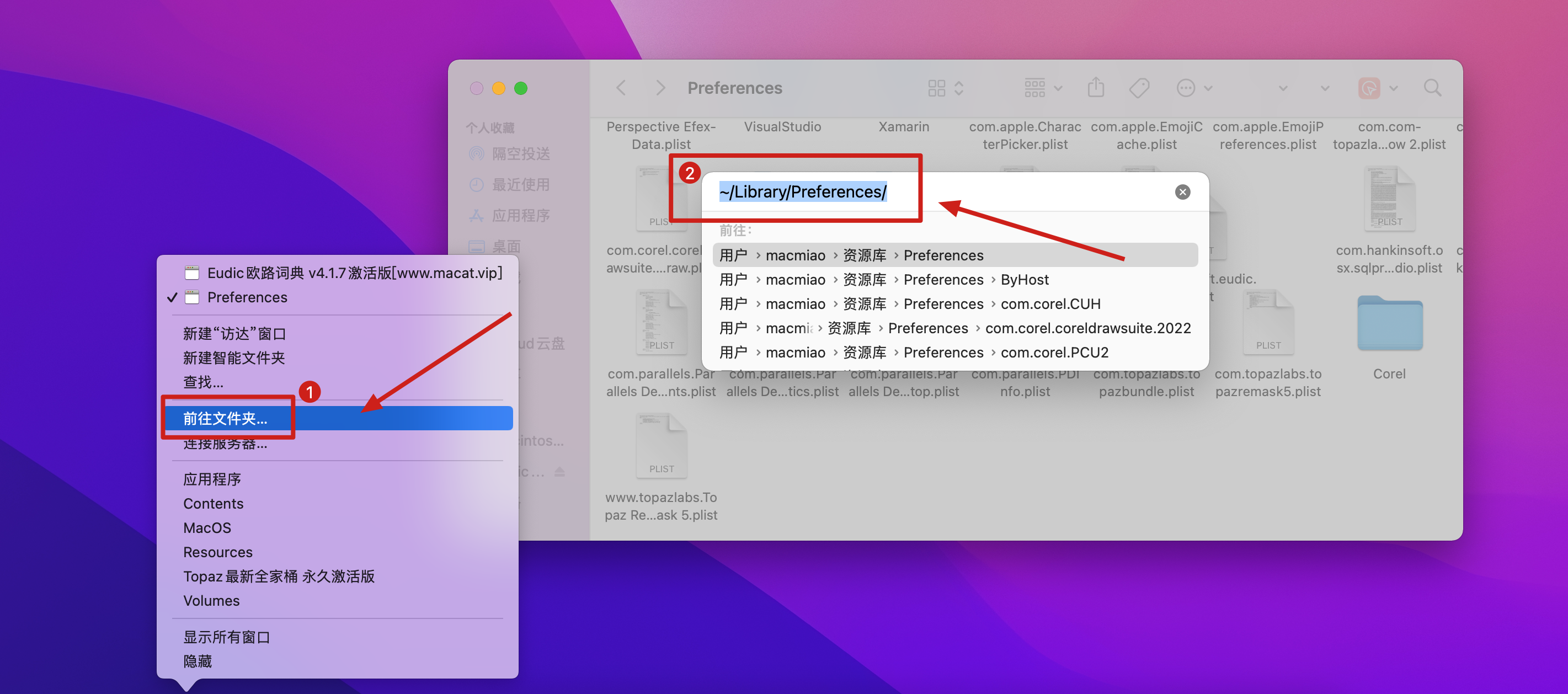This screenshot has width=1568, height=694.
Task: Expand the ellipsis action menu dropdown
Action: click(1193, 88)
